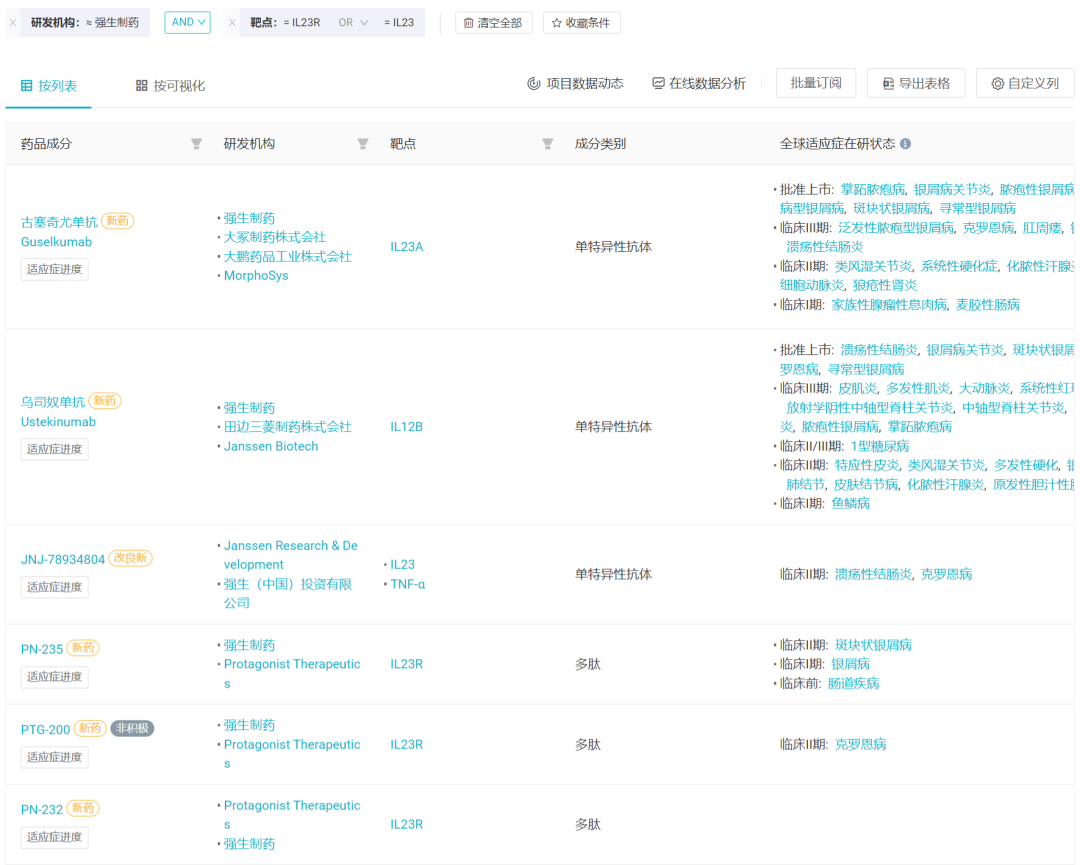Switch to 按可视化 view tab
This screenshot has width=1080, height=865.
point(170,86)
